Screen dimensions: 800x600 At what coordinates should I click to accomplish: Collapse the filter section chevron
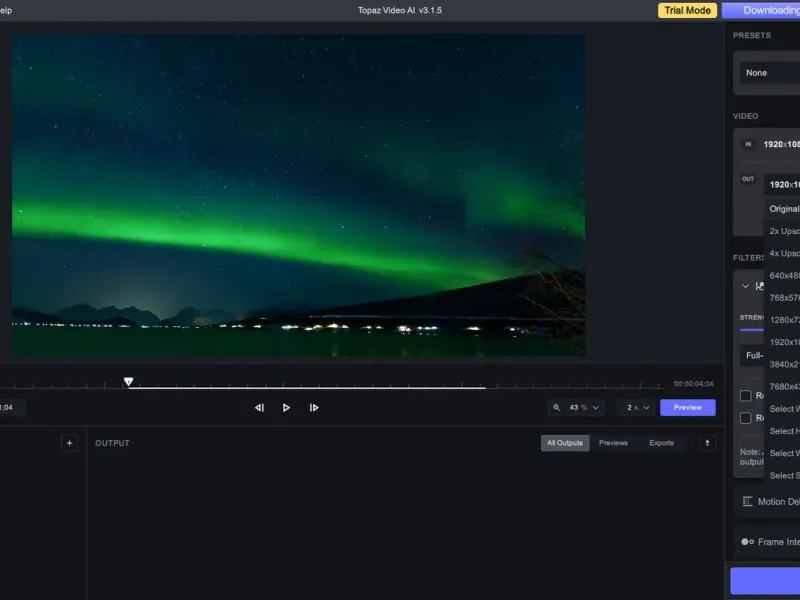pos(745,286)
